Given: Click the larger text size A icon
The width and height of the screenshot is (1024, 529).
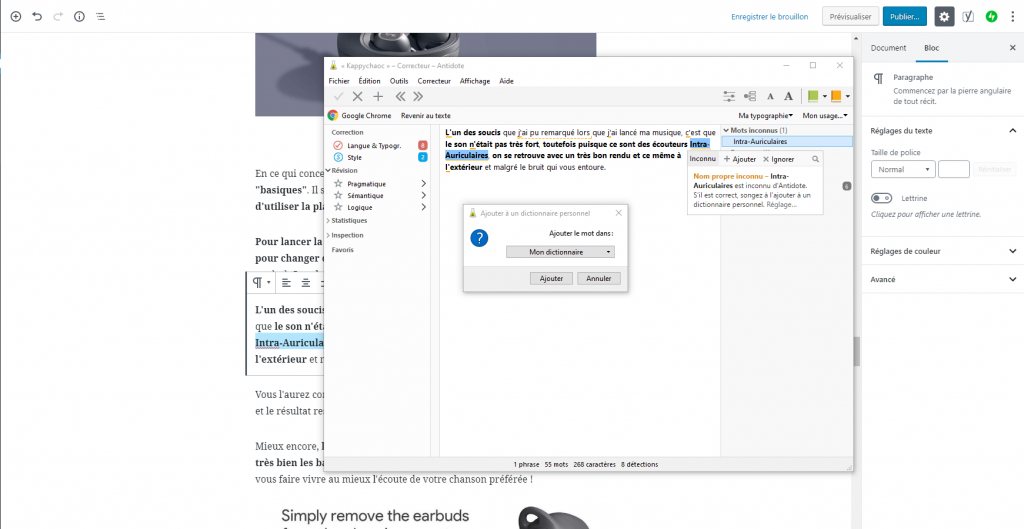Looking at the screenshot, I should (788, 96).
